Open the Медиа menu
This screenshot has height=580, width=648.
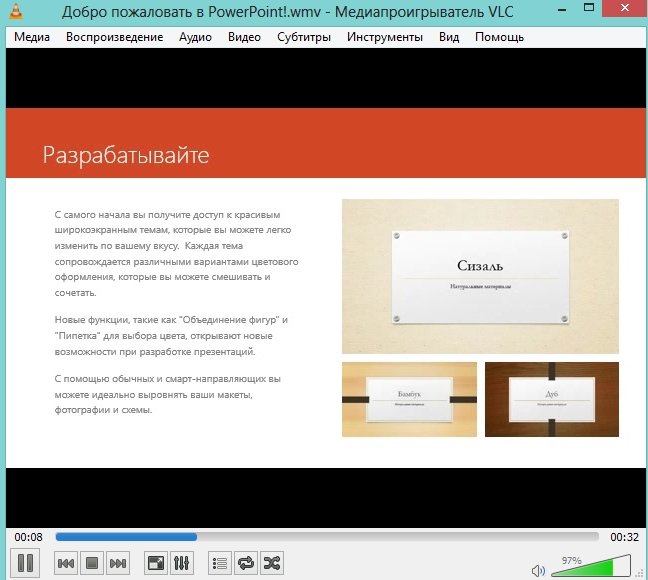[x=32, y=37]
